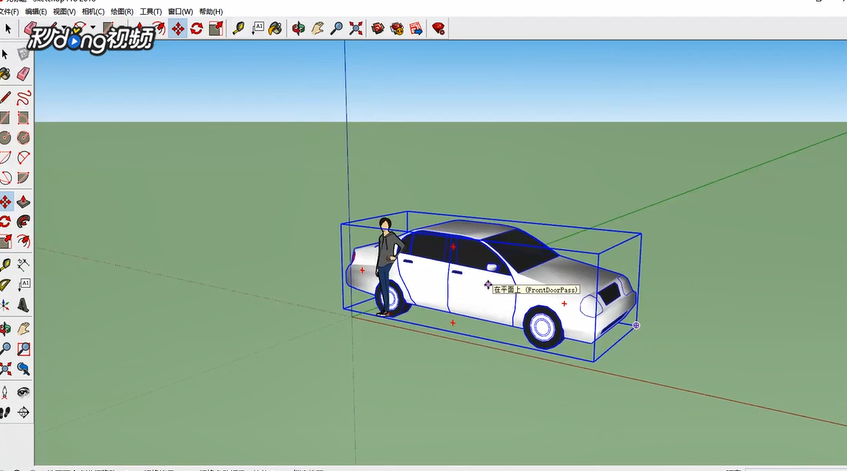Image resolution: width=847 pixels, height=471 pixels.
Task: Select the Pie tool in left toolbar
Action: click(x=23, y=178)
